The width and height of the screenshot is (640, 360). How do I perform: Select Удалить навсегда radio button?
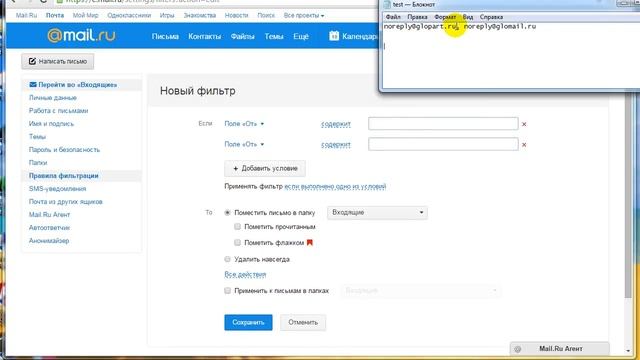[227, 259]
